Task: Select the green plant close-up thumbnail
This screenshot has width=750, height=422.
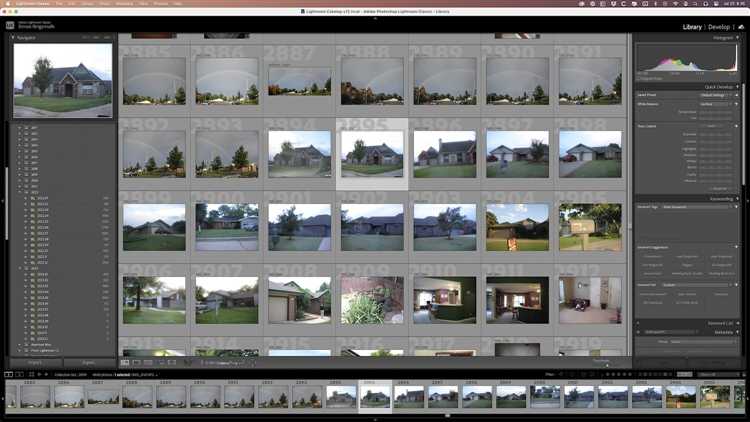Action: point(372,300)
